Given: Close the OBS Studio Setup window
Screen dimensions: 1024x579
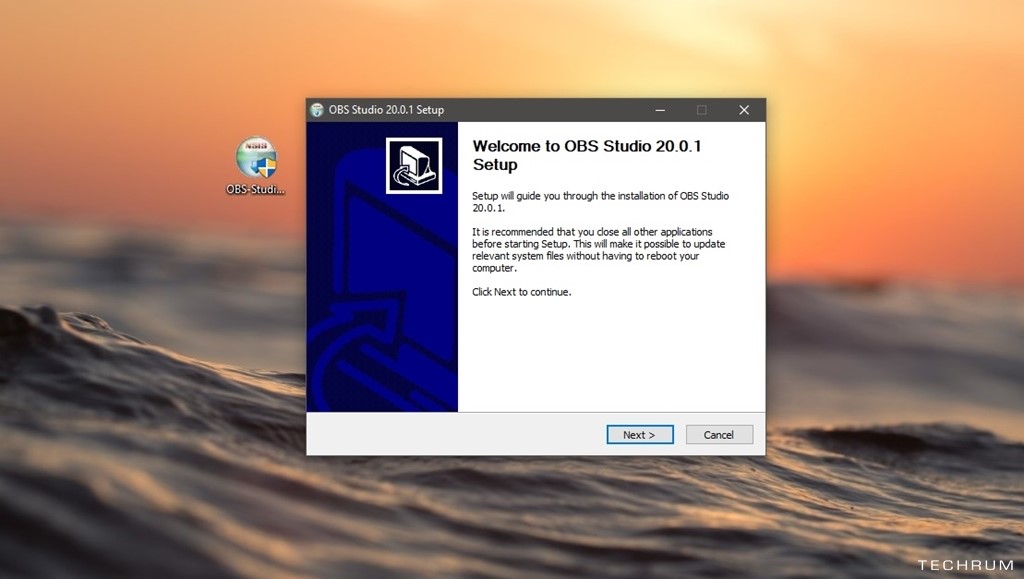Looking at the screenshot, I should point(743,110).
